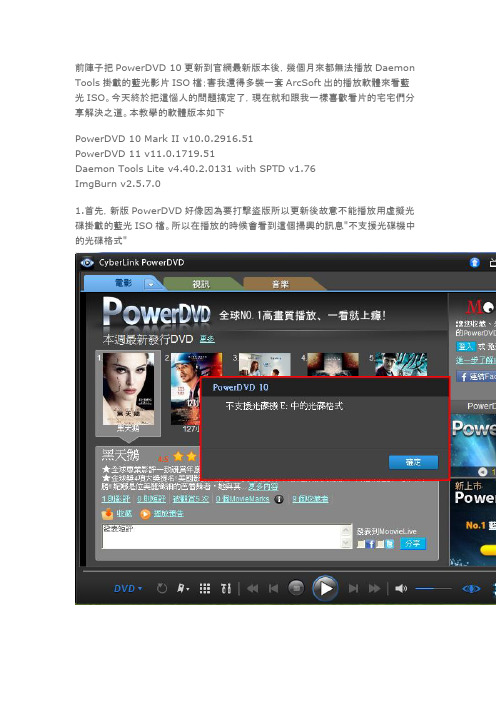This screenshot has height=702, width=496.
Task: Click comment box scrollbar up arrow
Action: (346, 530)
